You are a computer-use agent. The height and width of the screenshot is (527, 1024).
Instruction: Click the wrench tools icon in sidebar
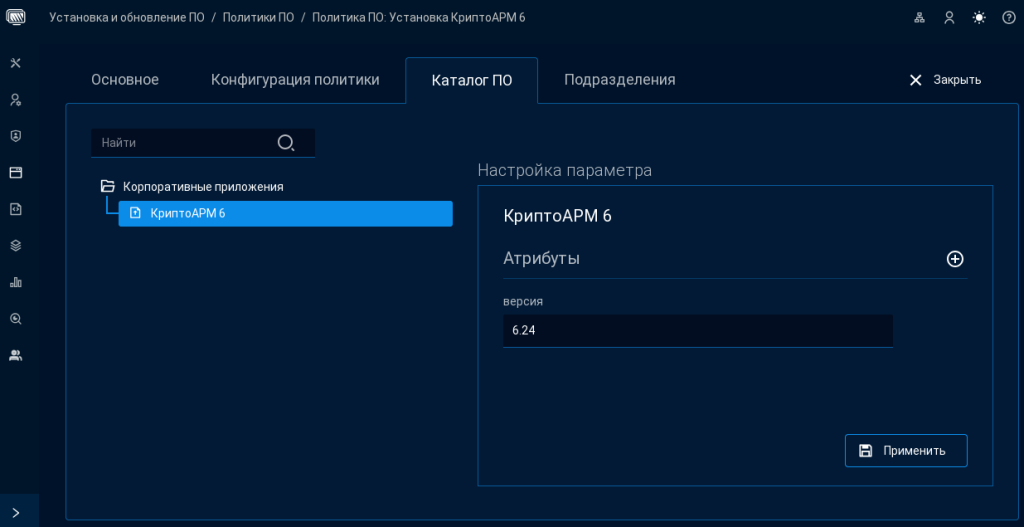[15, 64]
